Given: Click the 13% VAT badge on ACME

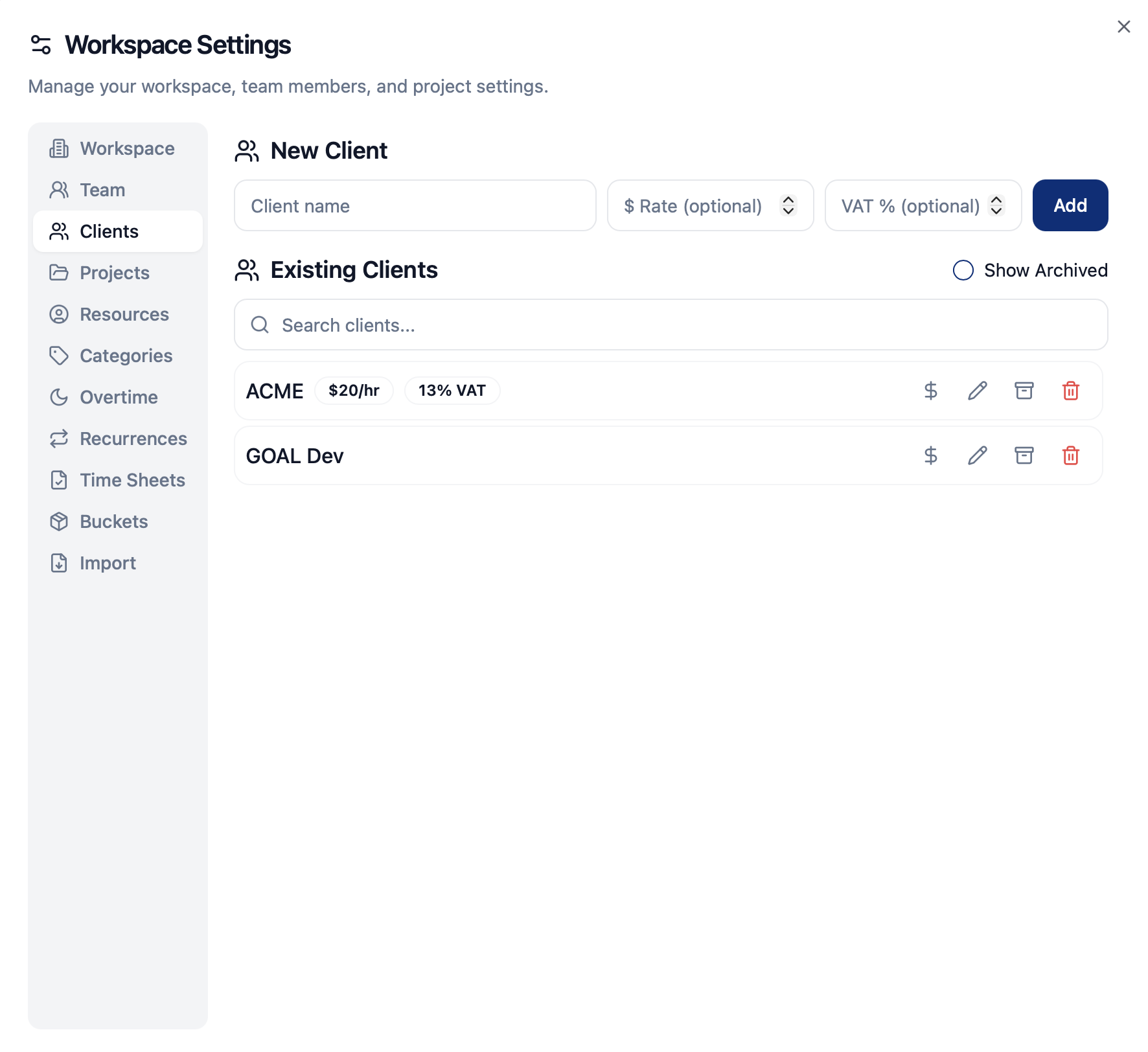Looking at the screenshot, I should pyautogui.click(x=452, y=391).
